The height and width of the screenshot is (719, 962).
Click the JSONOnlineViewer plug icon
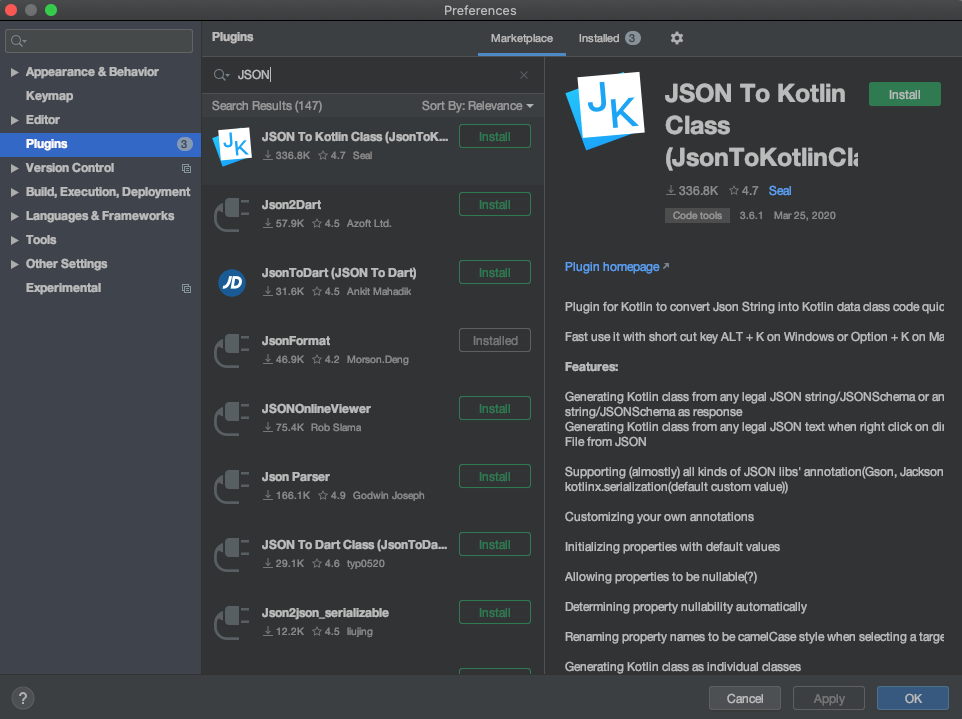232,418
